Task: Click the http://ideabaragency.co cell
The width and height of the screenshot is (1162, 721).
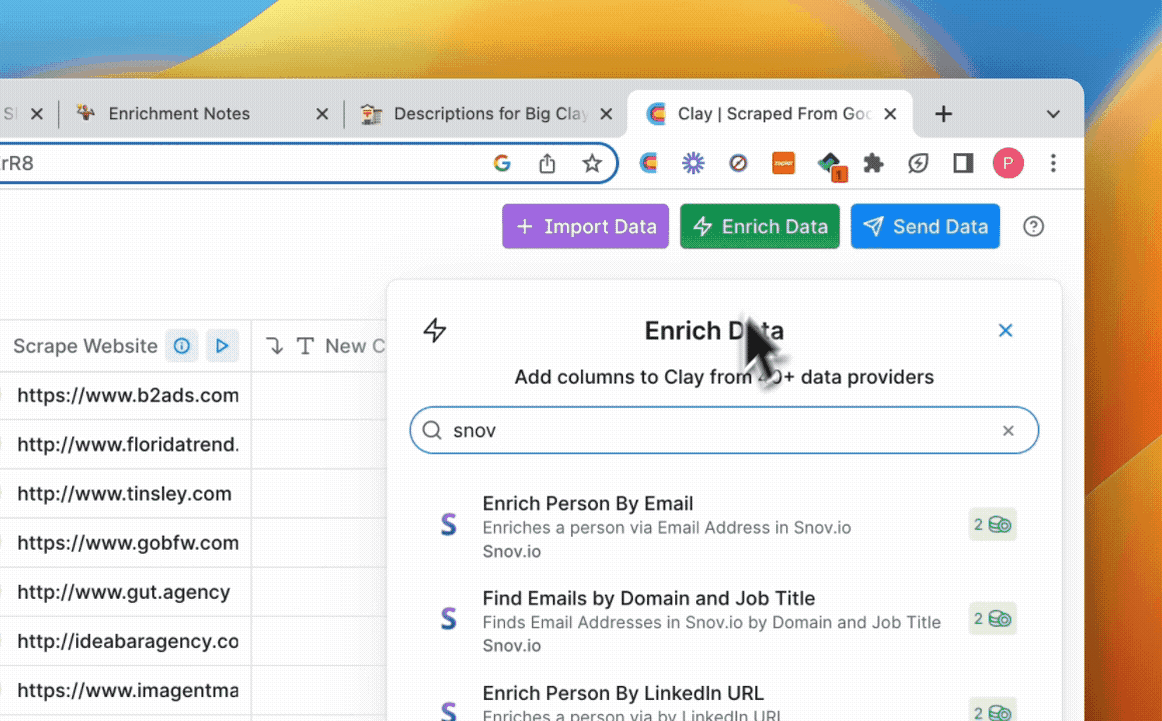Action: [x=124, y=641]
